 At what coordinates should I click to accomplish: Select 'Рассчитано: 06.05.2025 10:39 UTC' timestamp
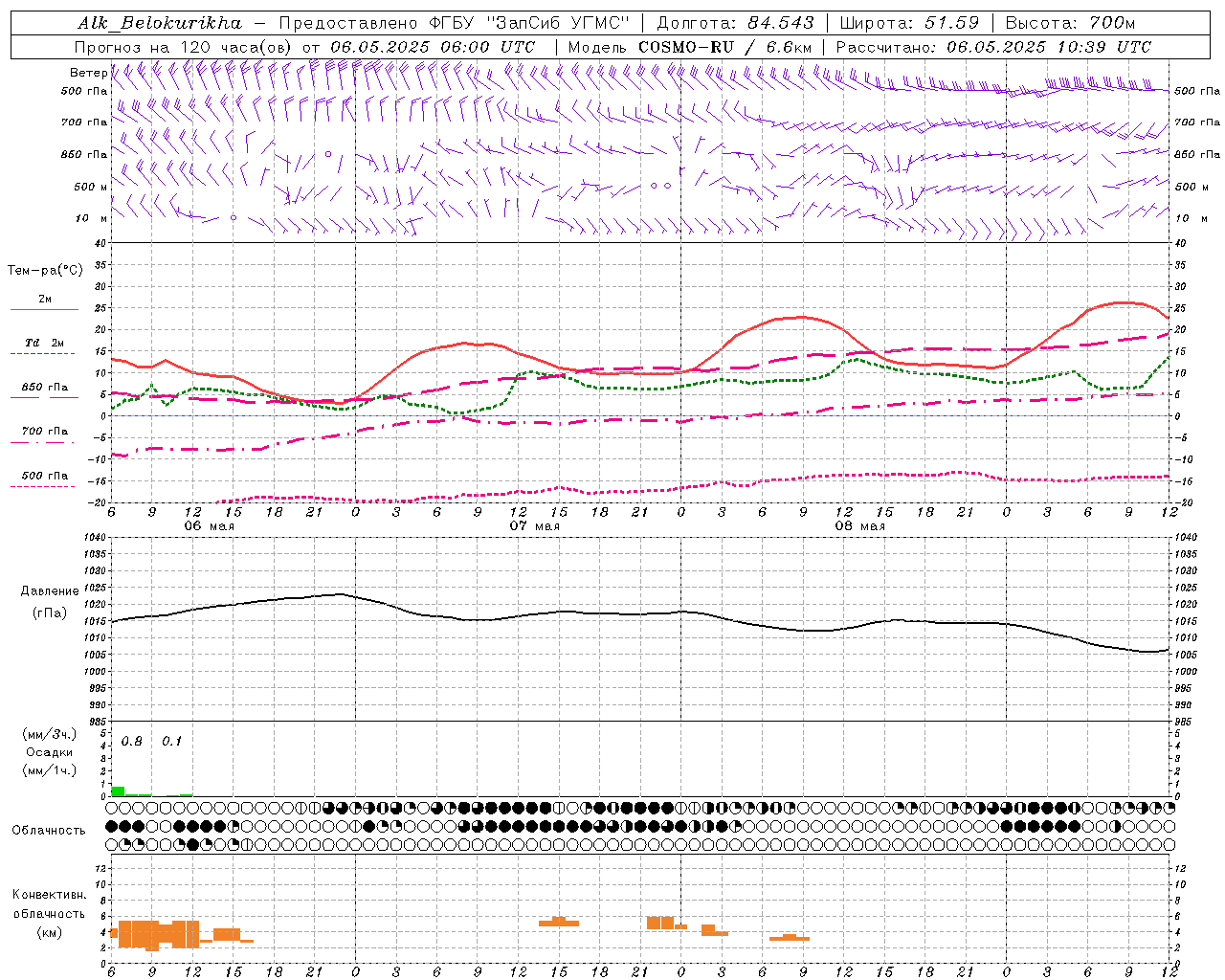pyautogui.click(x=993, y=47)
